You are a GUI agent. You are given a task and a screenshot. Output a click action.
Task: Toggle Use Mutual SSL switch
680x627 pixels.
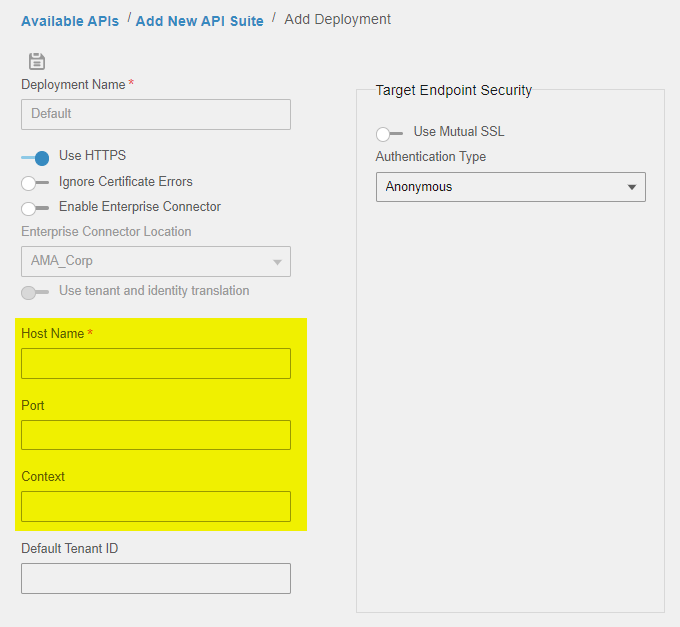click(389, 134)
